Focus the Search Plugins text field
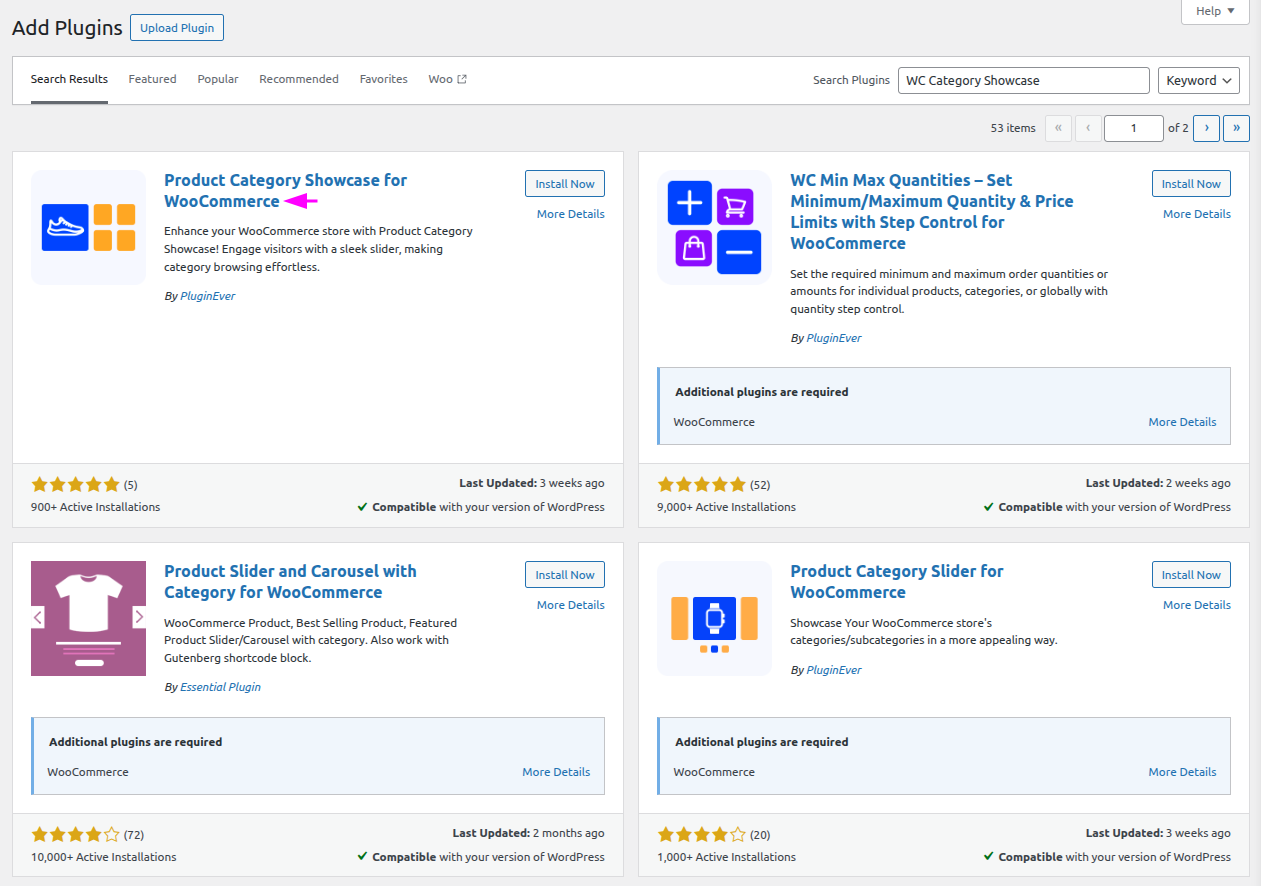 1024,81
